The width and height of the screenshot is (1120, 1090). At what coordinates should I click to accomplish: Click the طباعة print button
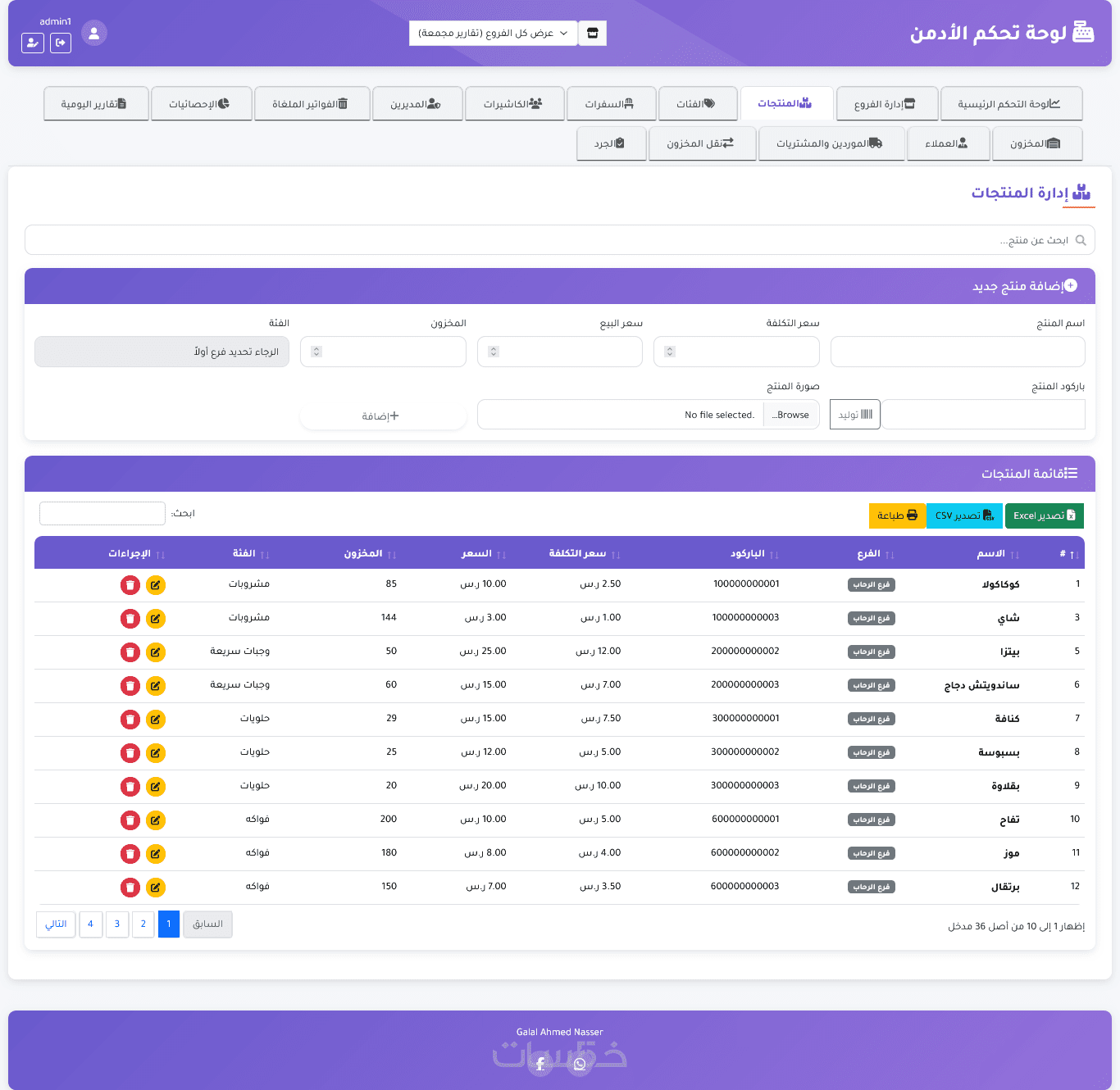[898, 515]
